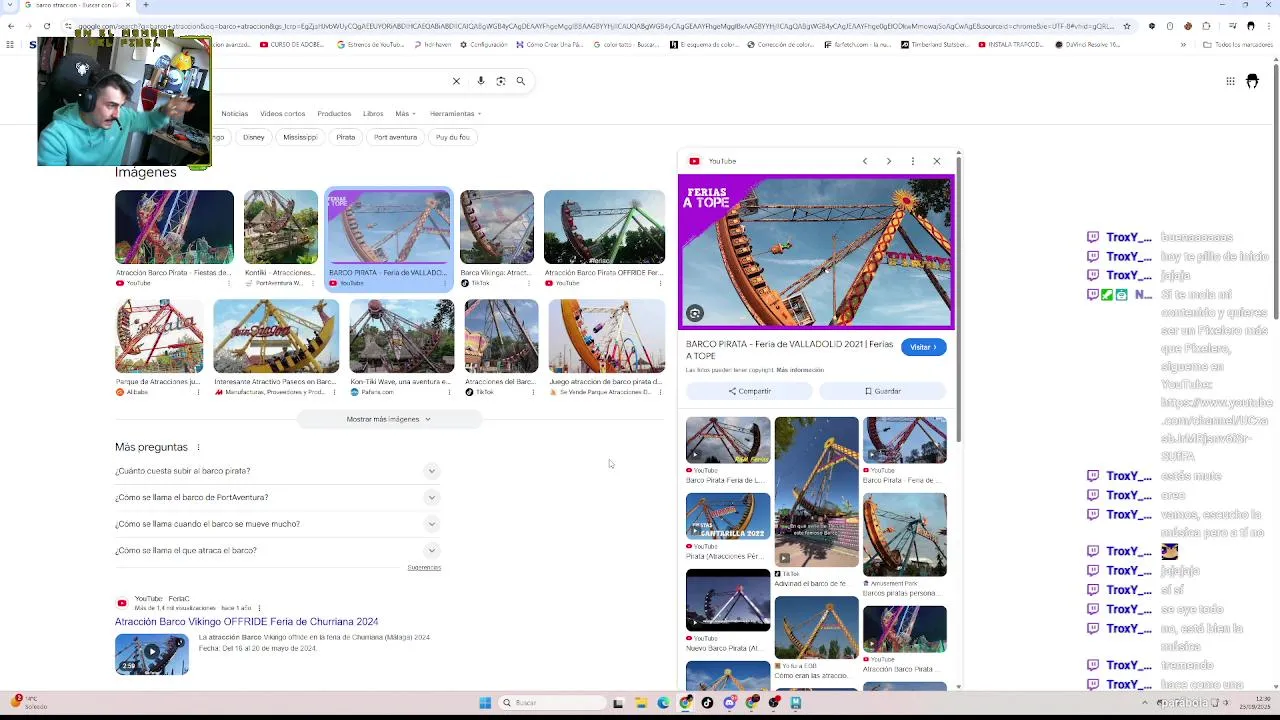Open Google Lens image search icon
The image size is (1280, 720).
click(x=501, y=81)
